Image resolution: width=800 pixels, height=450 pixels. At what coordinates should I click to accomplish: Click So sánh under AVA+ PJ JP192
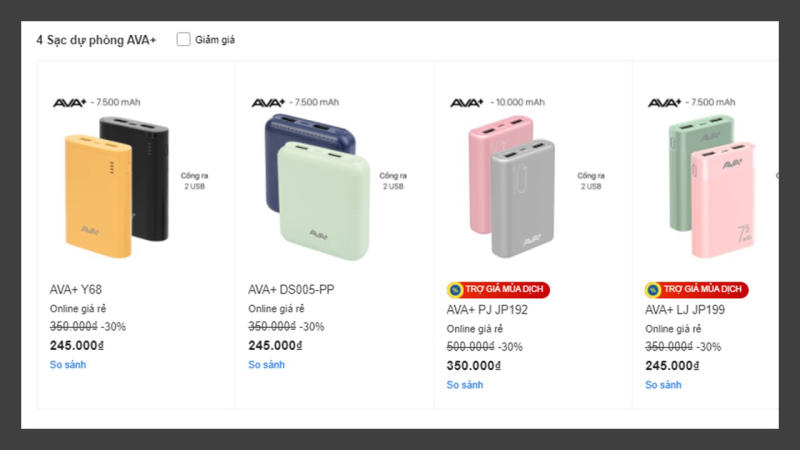(465, 385)
